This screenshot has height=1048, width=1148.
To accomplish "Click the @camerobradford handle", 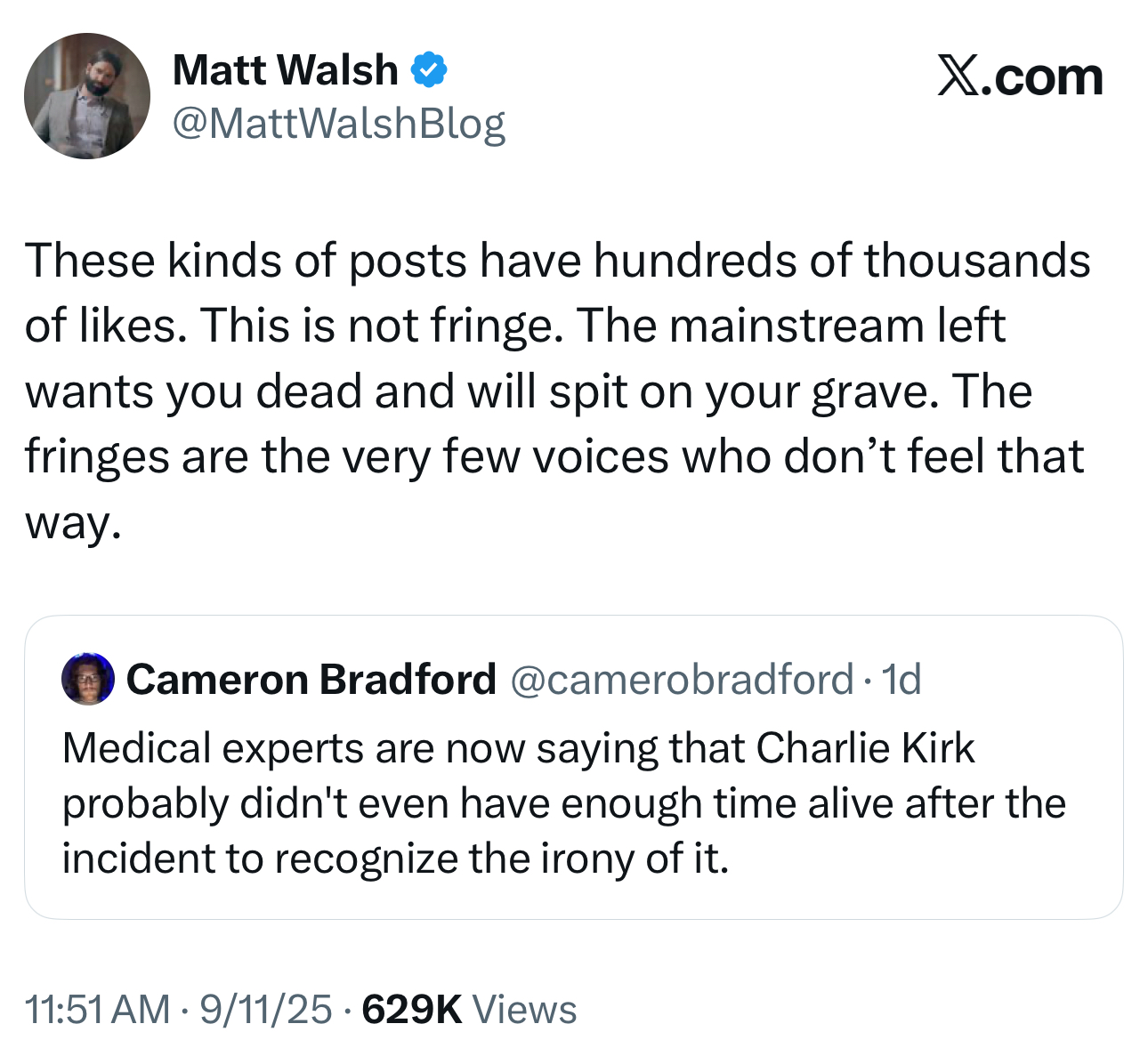I will tap(682, 680).
